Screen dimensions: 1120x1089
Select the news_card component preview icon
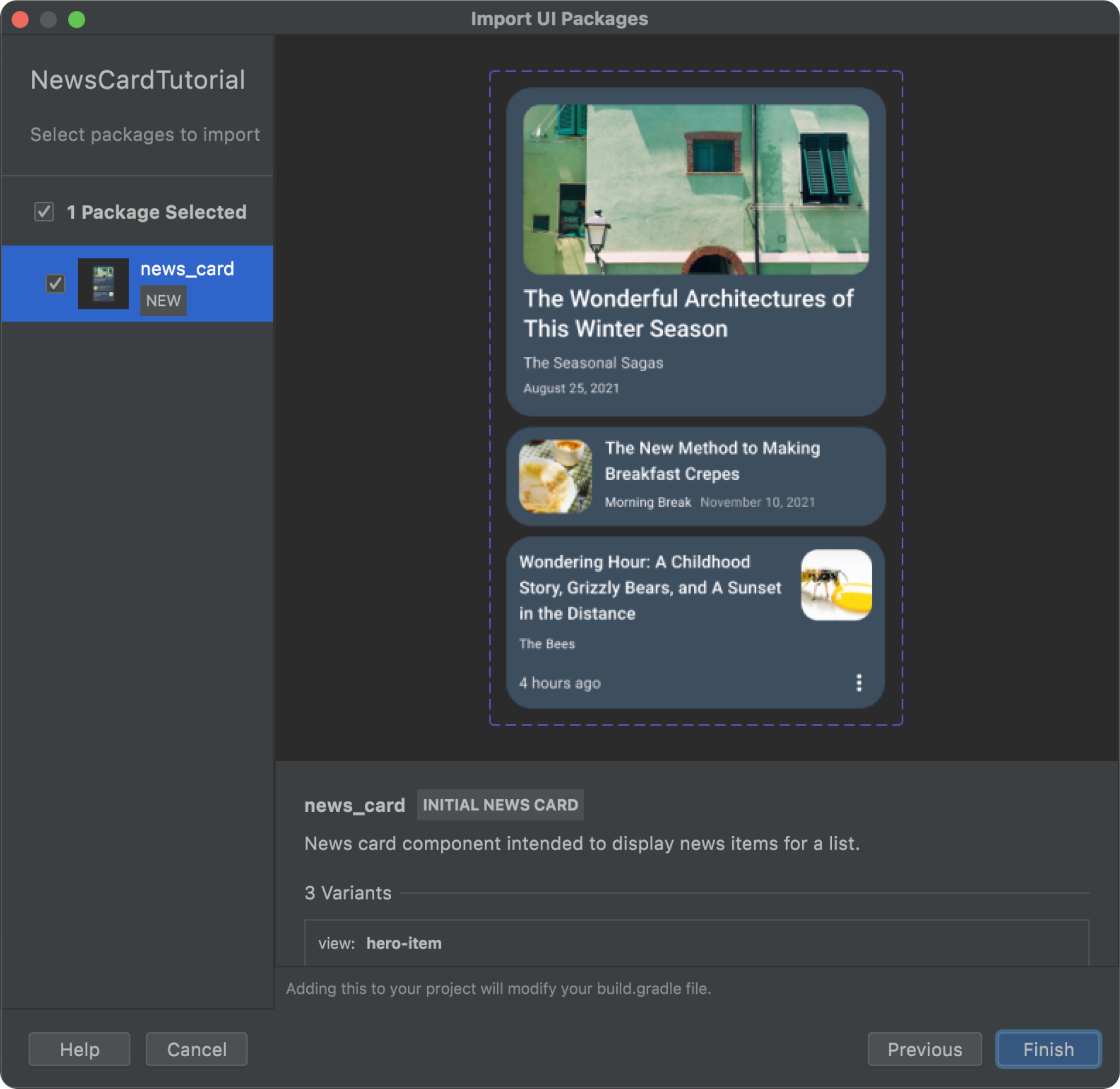tap(103, 283)
